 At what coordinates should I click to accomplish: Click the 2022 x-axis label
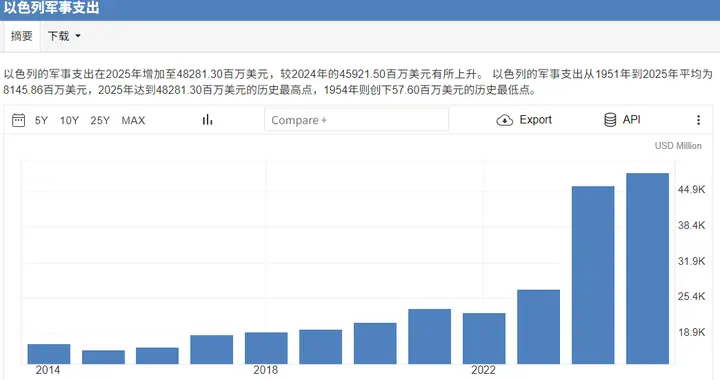[x=483, y=370]
